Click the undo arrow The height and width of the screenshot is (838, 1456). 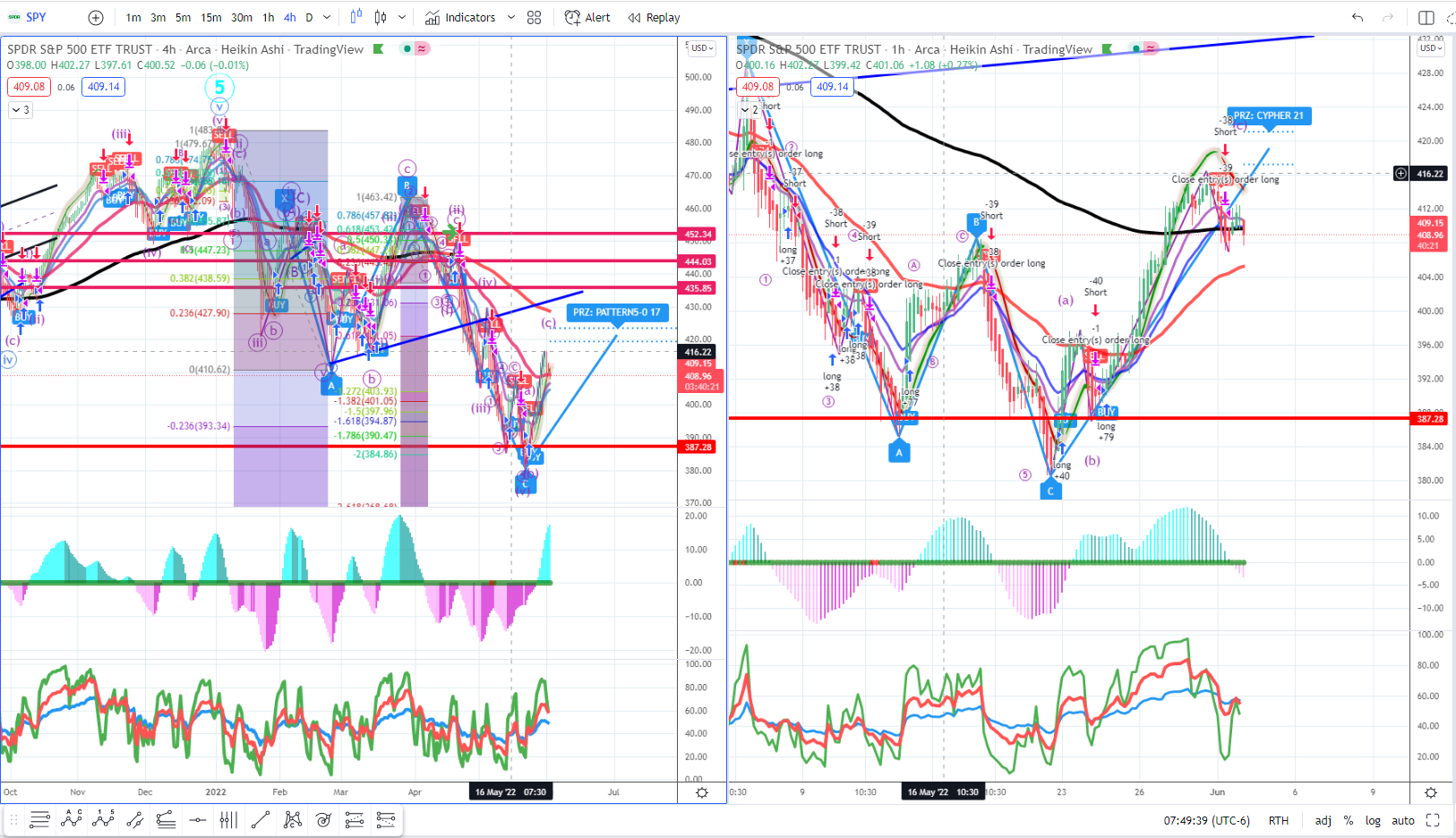point(1358,17)
